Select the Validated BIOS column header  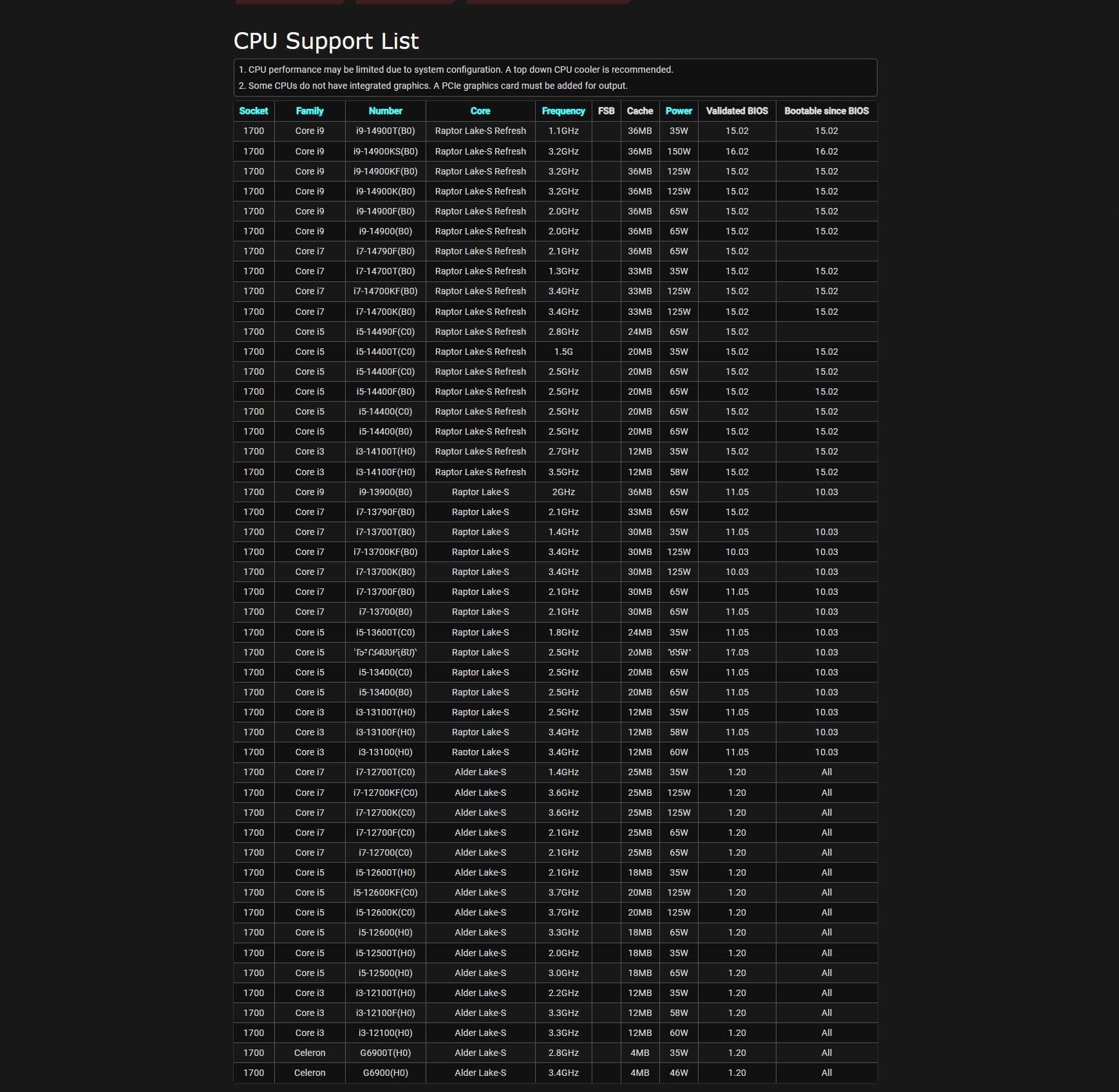tap(737, 111)
